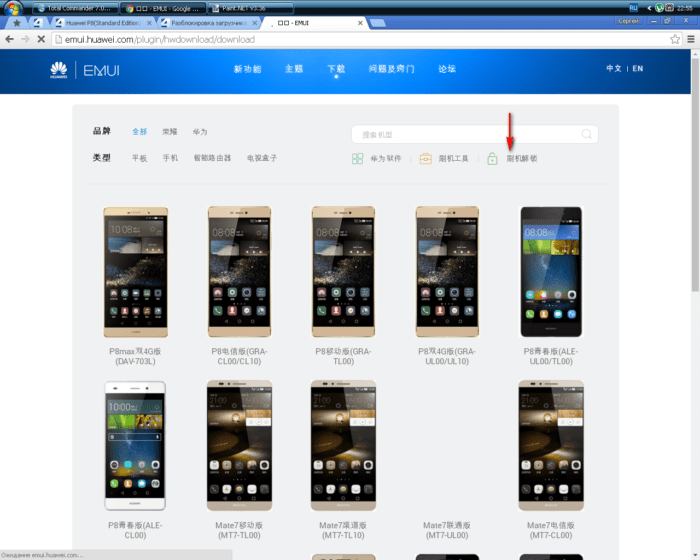Viewport: 700px width, 560px height.
Task: Click the (DAV-703L) model label
Action: point(135,361)
